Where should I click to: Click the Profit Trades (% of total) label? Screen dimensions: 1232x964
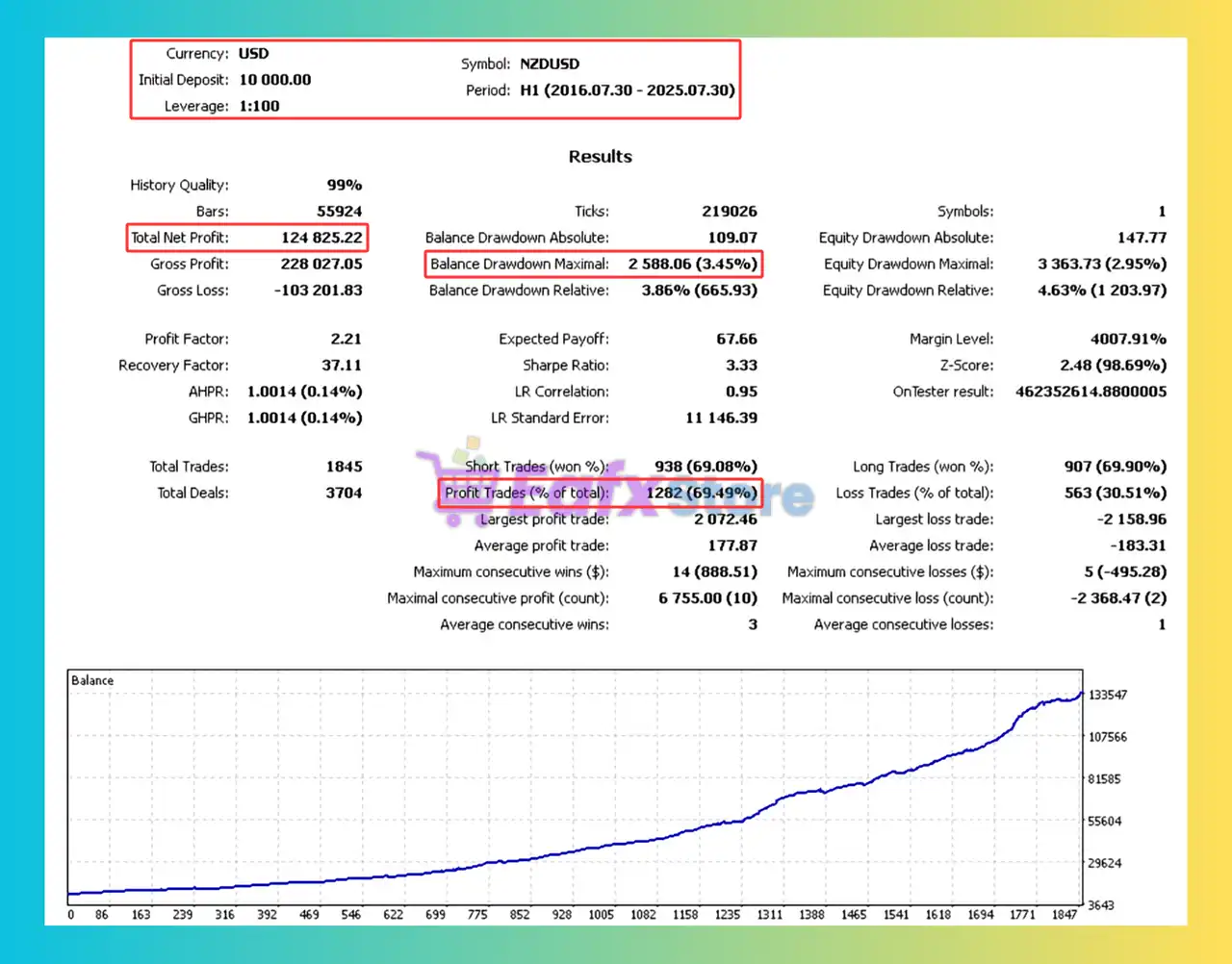pos(526,493)
